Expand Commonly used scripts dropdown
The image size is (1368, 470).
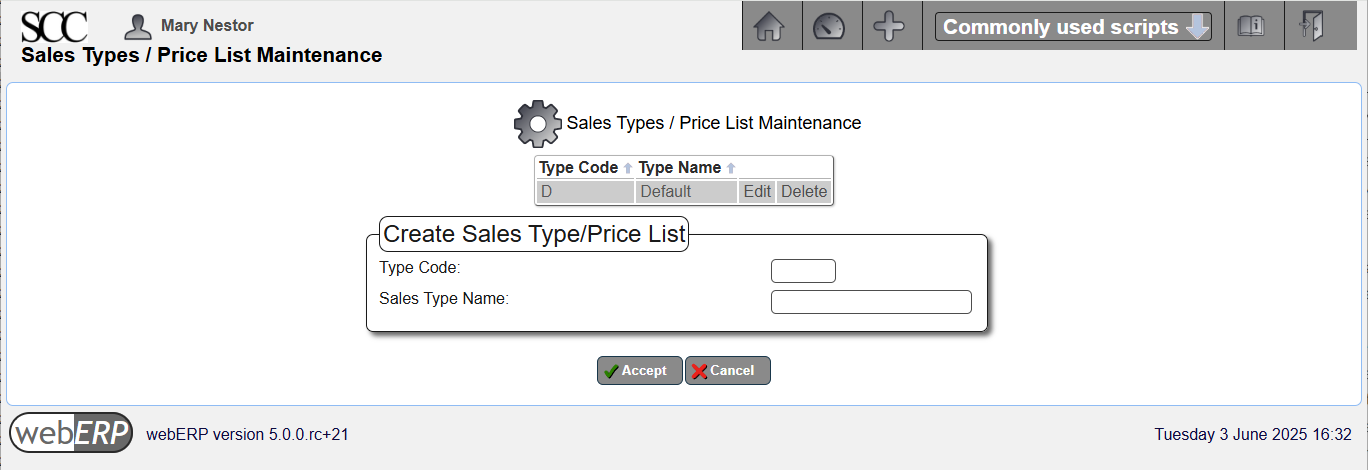1073,27
